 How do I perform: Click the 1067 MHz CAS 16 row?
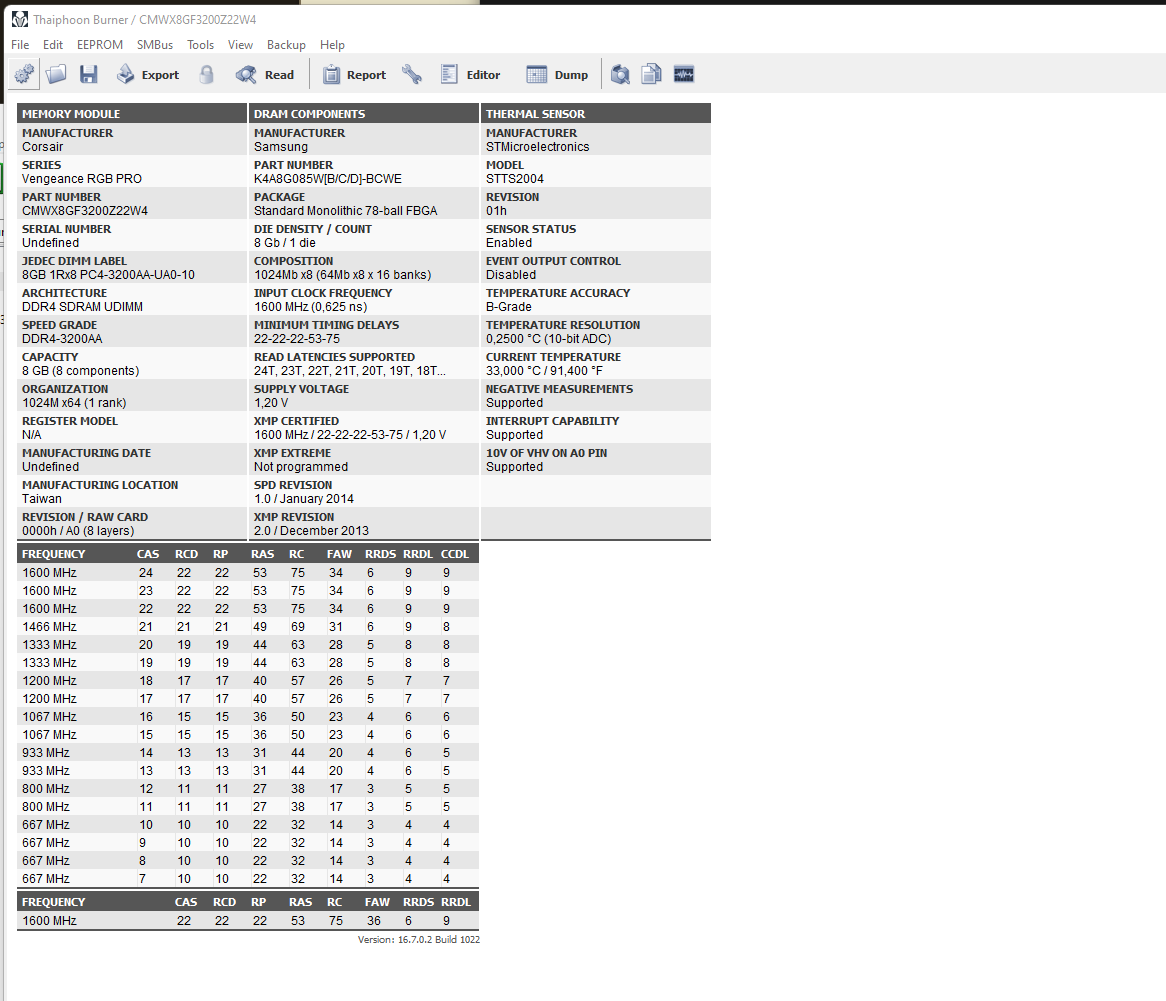click(x=248, y=717)
